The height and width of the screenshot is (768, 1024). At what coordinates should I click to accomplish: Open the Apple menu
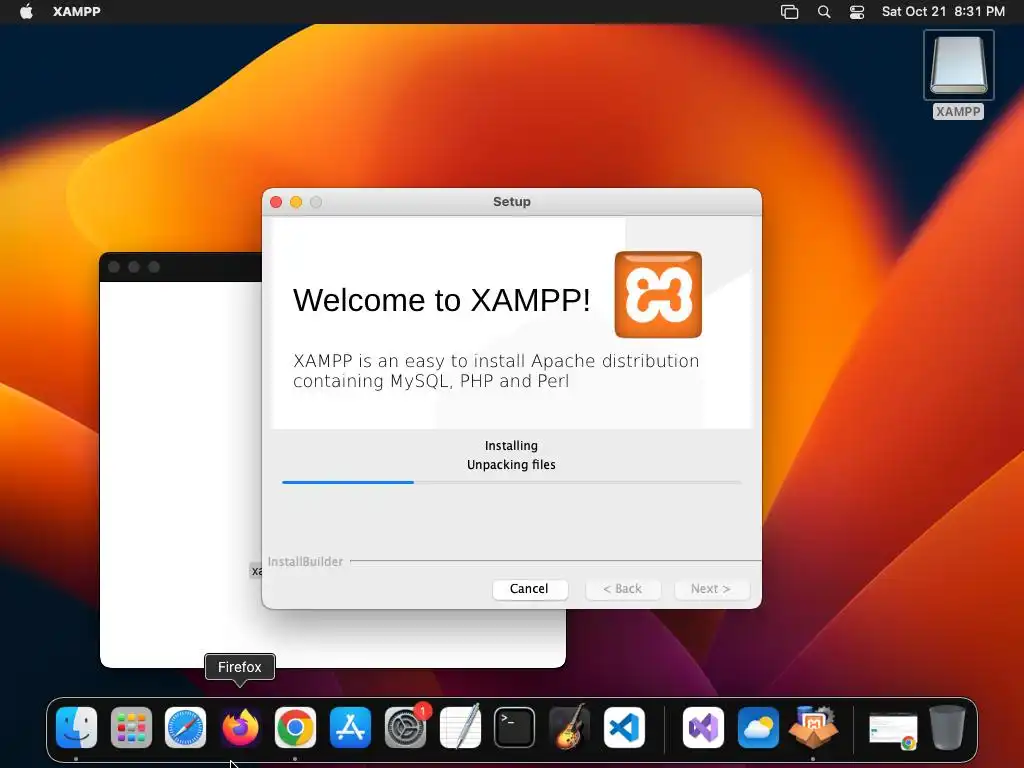point(26,11)
